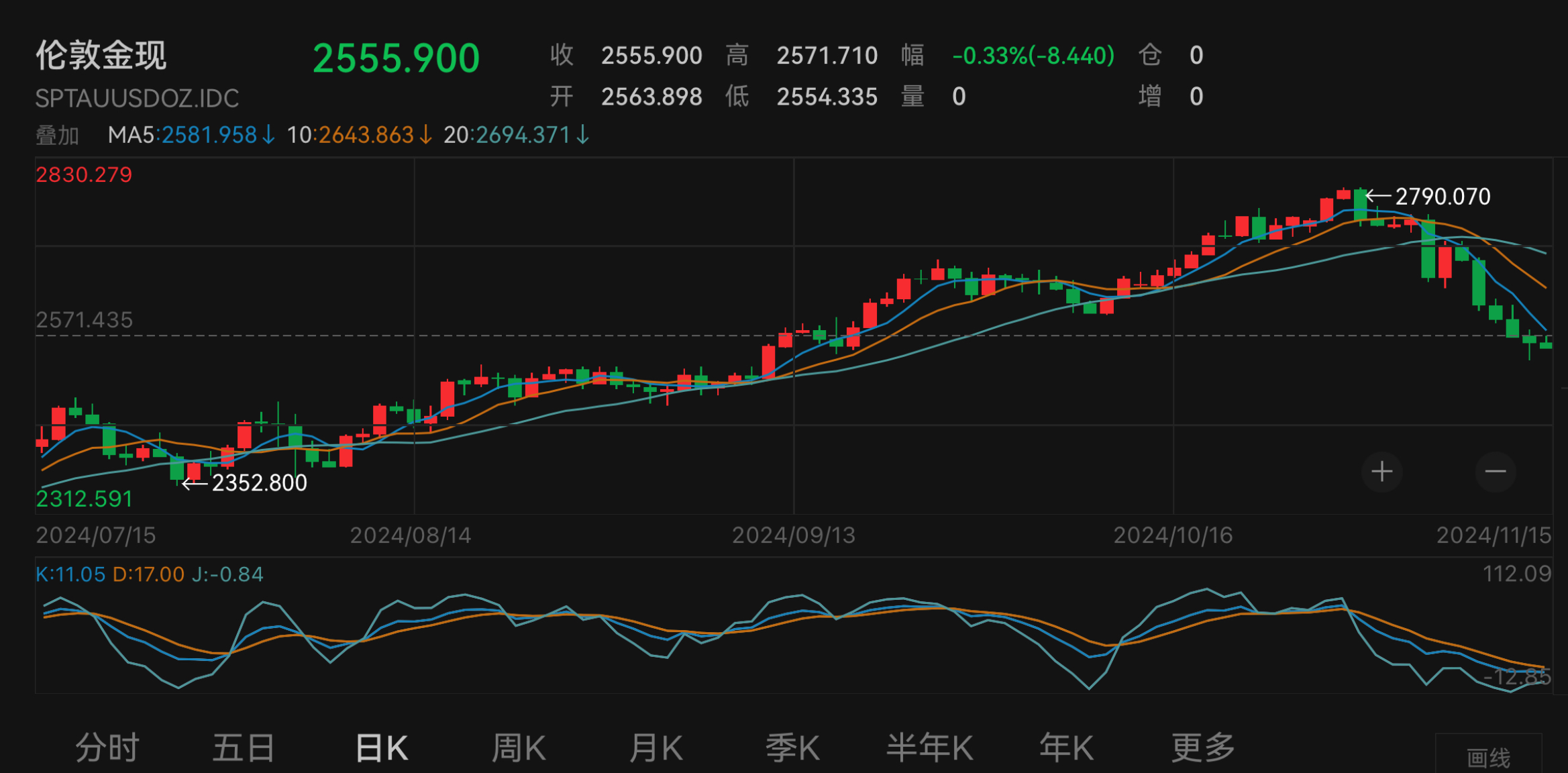The height and width of the screenshot is (773, 1568).
Task: Open the 更多 more periods menu
Action: click(1204, 748)
